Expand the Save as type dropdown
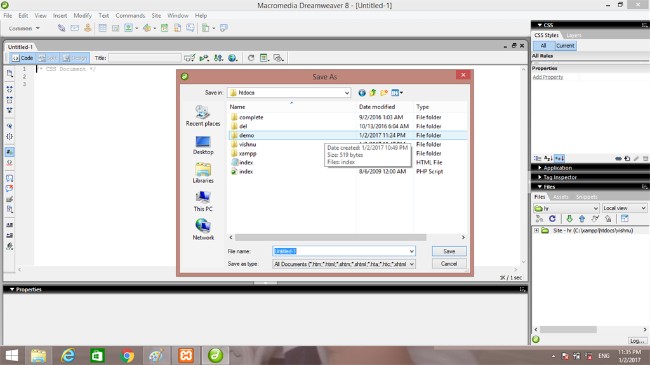 344,264
